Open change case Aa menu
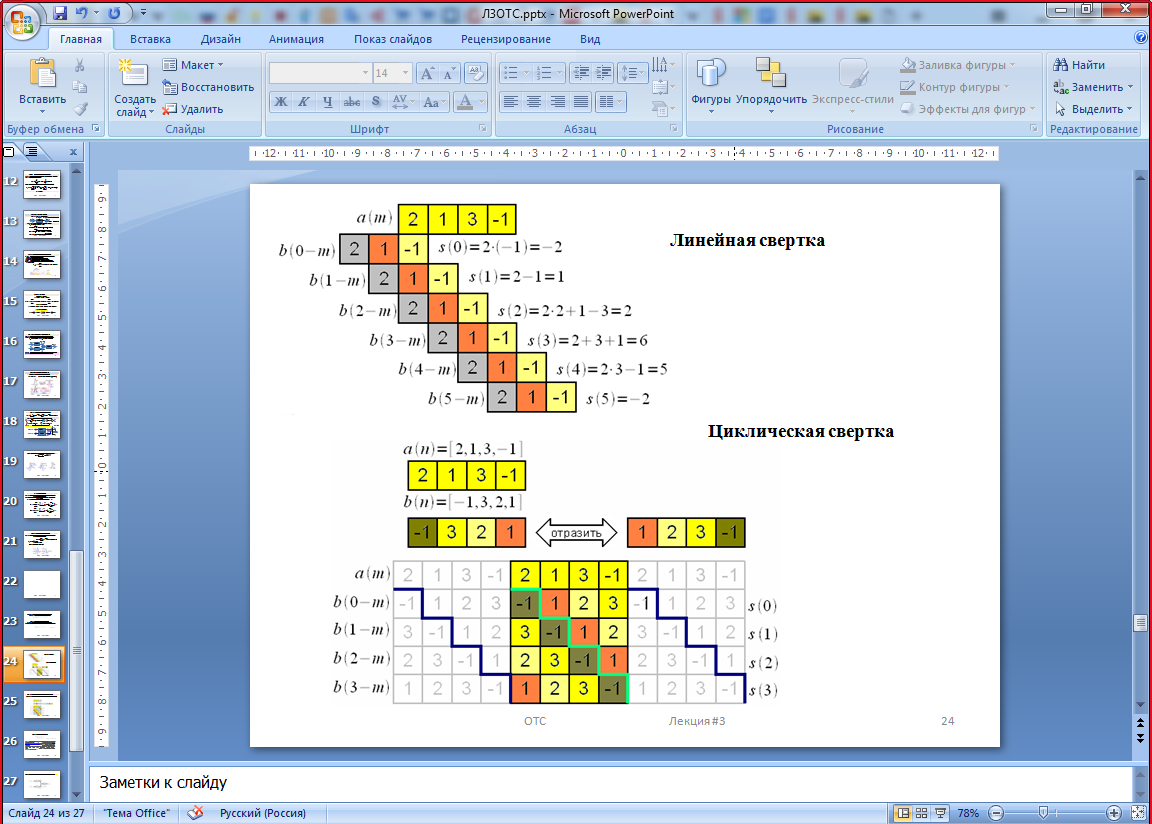 tap(433, 102)
